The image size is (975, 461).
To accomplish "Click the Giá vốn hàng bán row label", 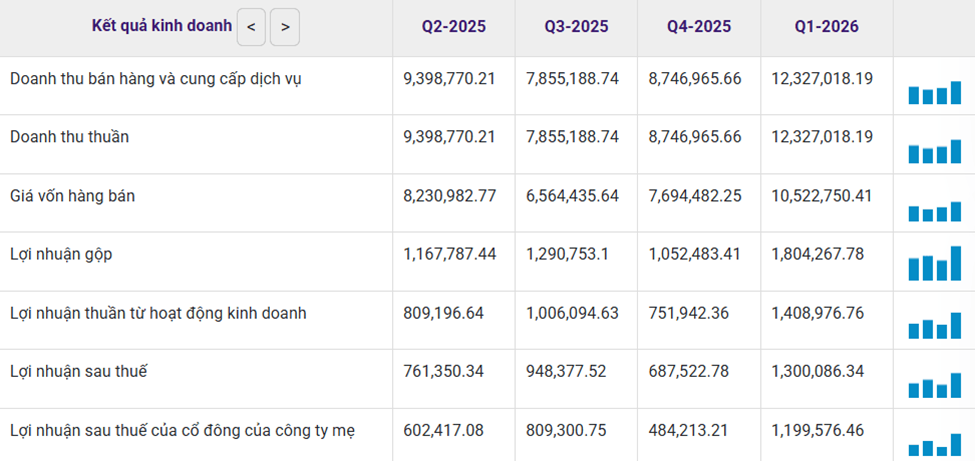I will point(72,196).
